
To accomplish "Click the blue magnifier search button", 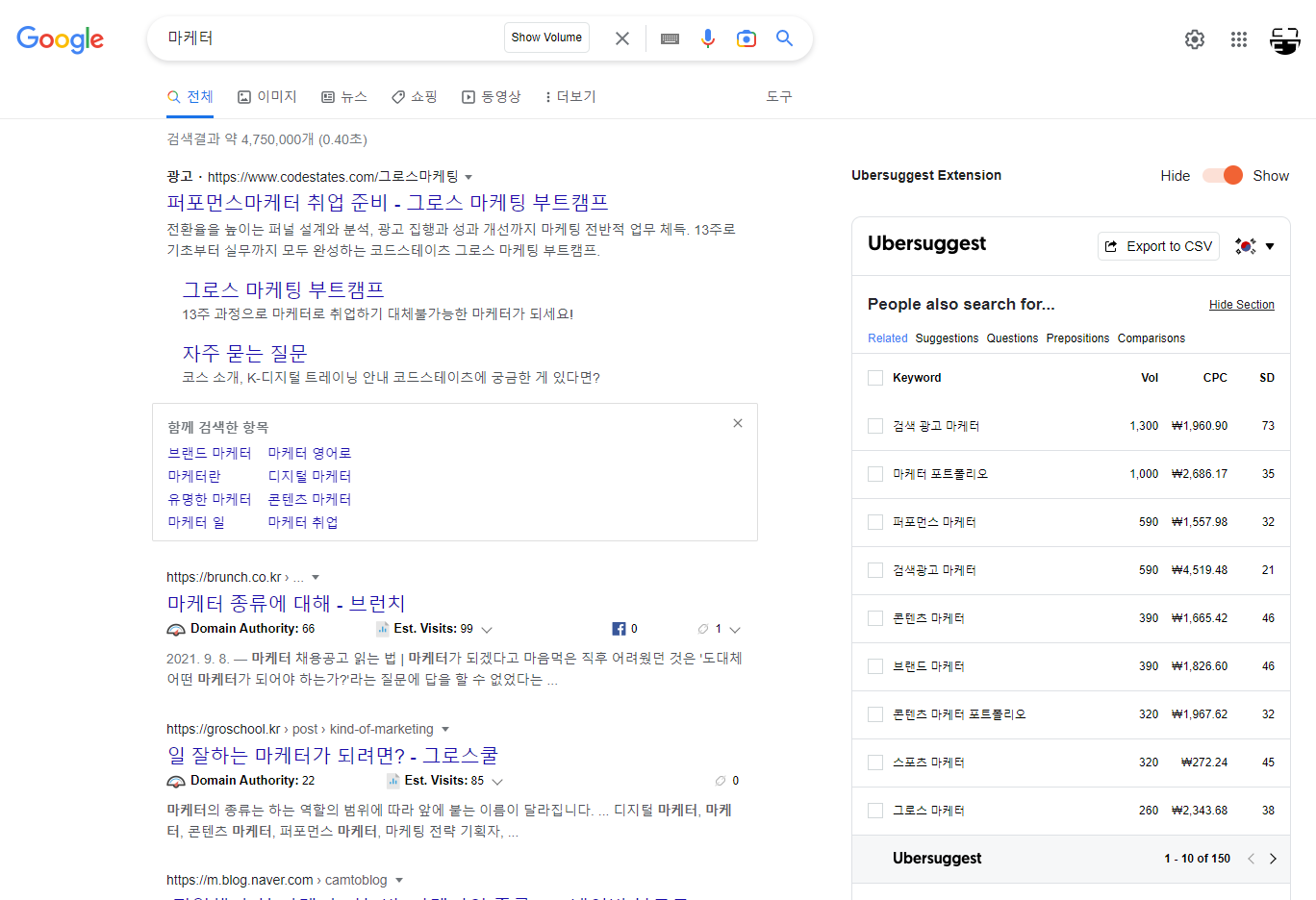I will point(785,38).
